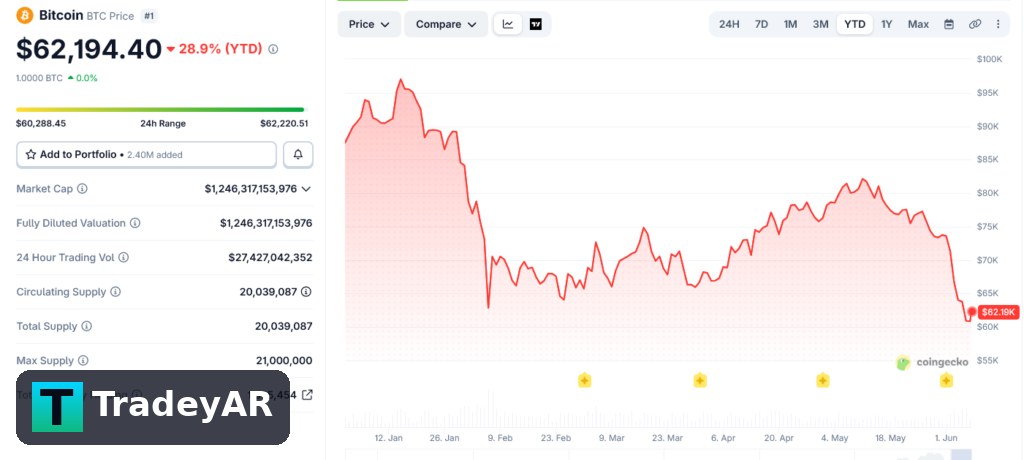Open the Price dropdown
Screen dimensions: 1024x460
coord(369,24)
